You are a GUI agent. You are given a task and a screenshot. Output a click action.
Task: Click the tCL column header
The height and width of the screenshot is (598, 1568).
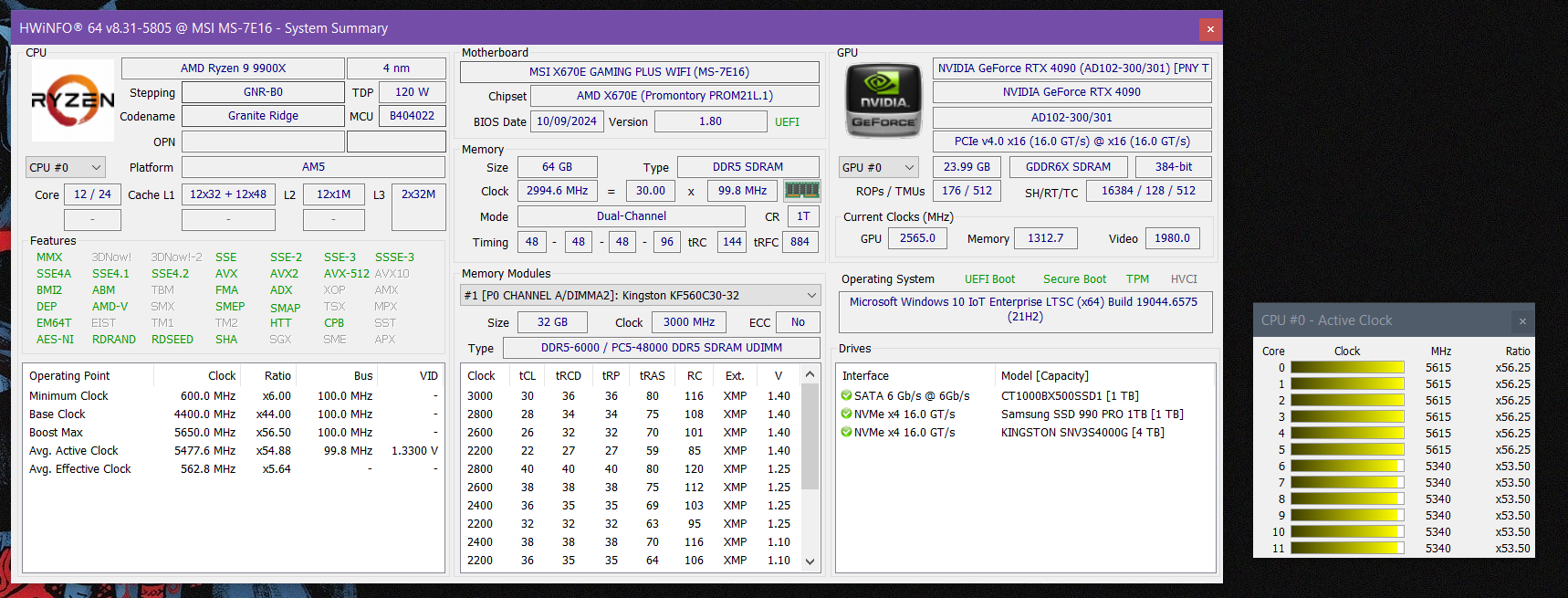[x=528, y=376]
